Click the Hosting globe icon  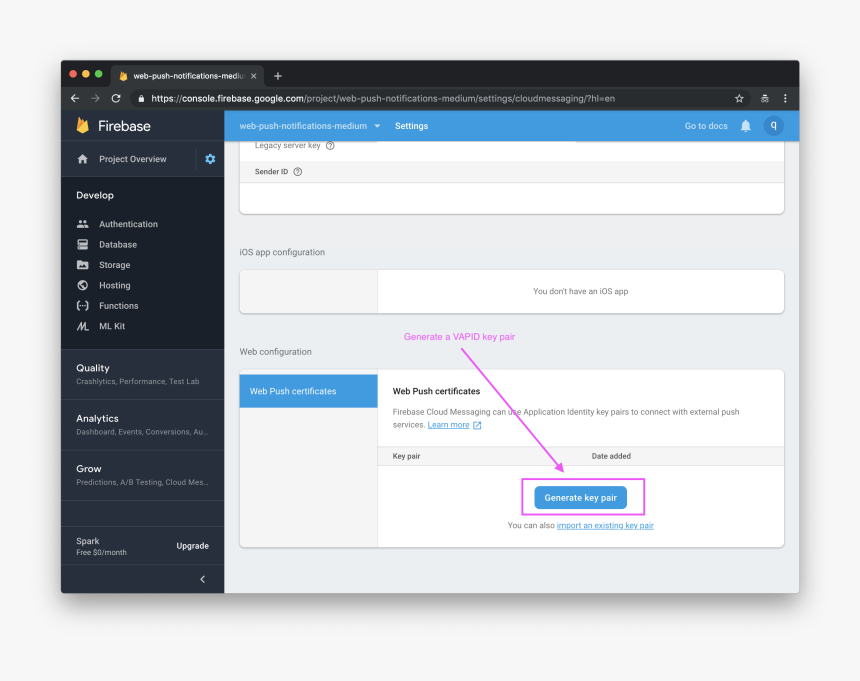[x=83, y=285]
